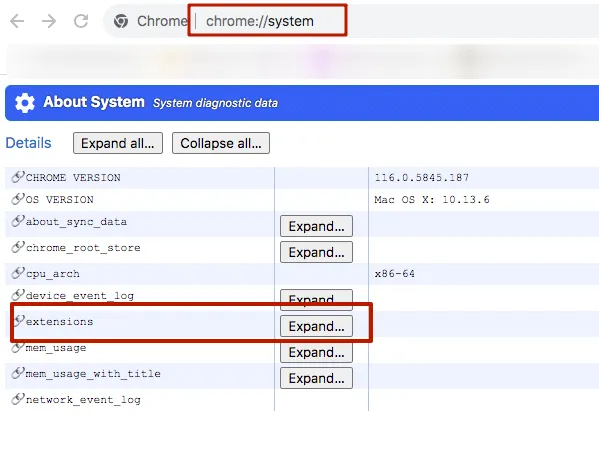Click link icon beside CHROME VERSION
Viewport: 599px width, 450px height.
click(x=18, y=177)
